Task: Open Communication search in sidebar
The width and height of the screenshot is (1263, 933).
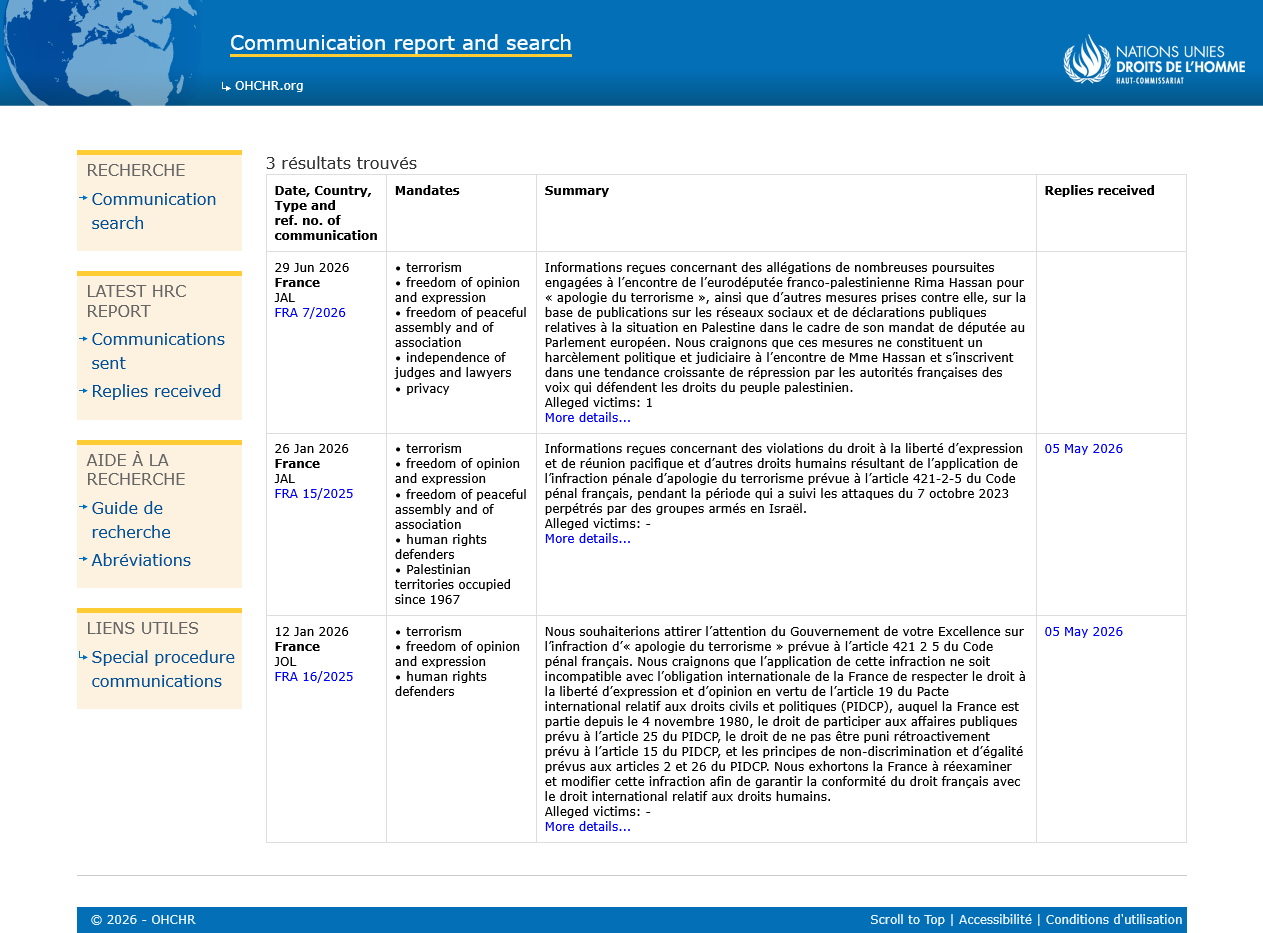Action: (154, 211)
